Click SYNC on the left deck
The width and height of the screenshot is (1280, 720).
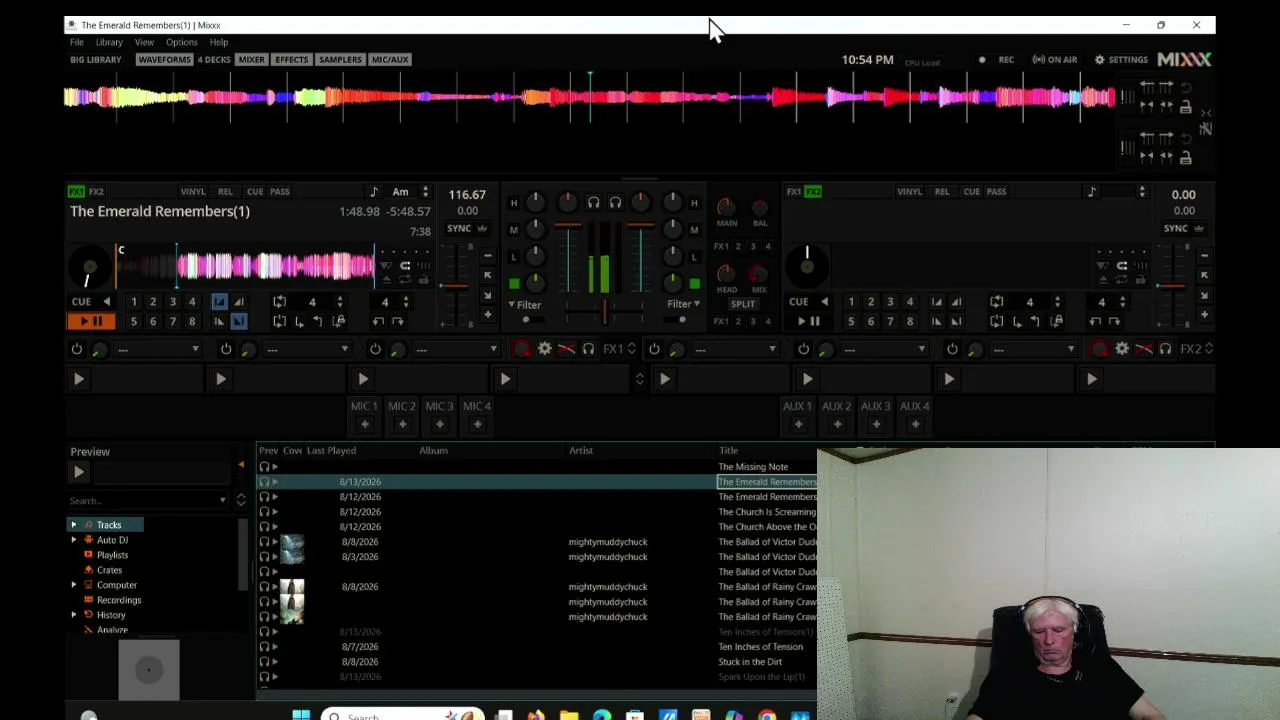[x=459, y=228]
